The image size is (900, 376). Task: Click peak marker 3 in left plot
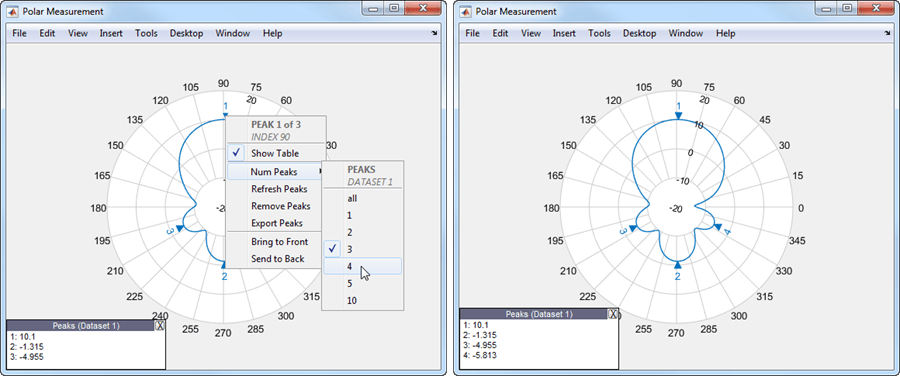point(179,228)
